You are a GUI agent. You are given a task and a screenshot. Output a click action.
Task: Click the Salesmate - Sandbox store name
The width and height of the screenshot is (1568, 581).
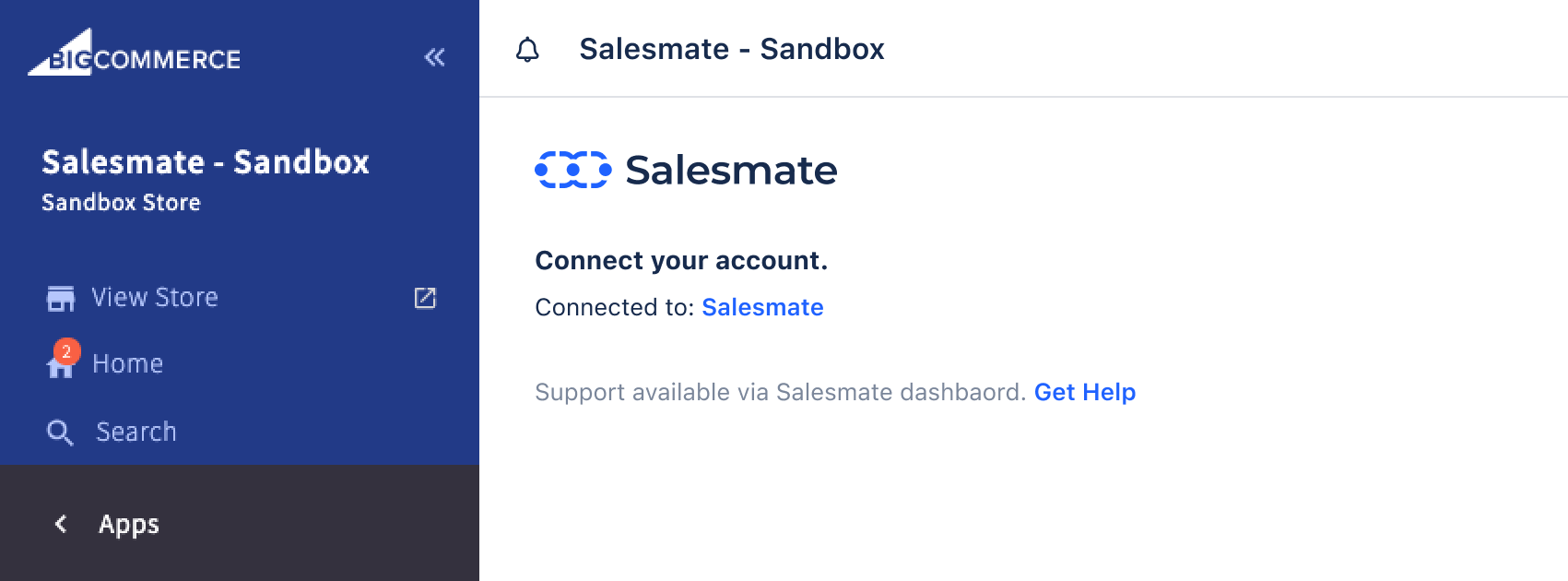(x=206, y=162)
